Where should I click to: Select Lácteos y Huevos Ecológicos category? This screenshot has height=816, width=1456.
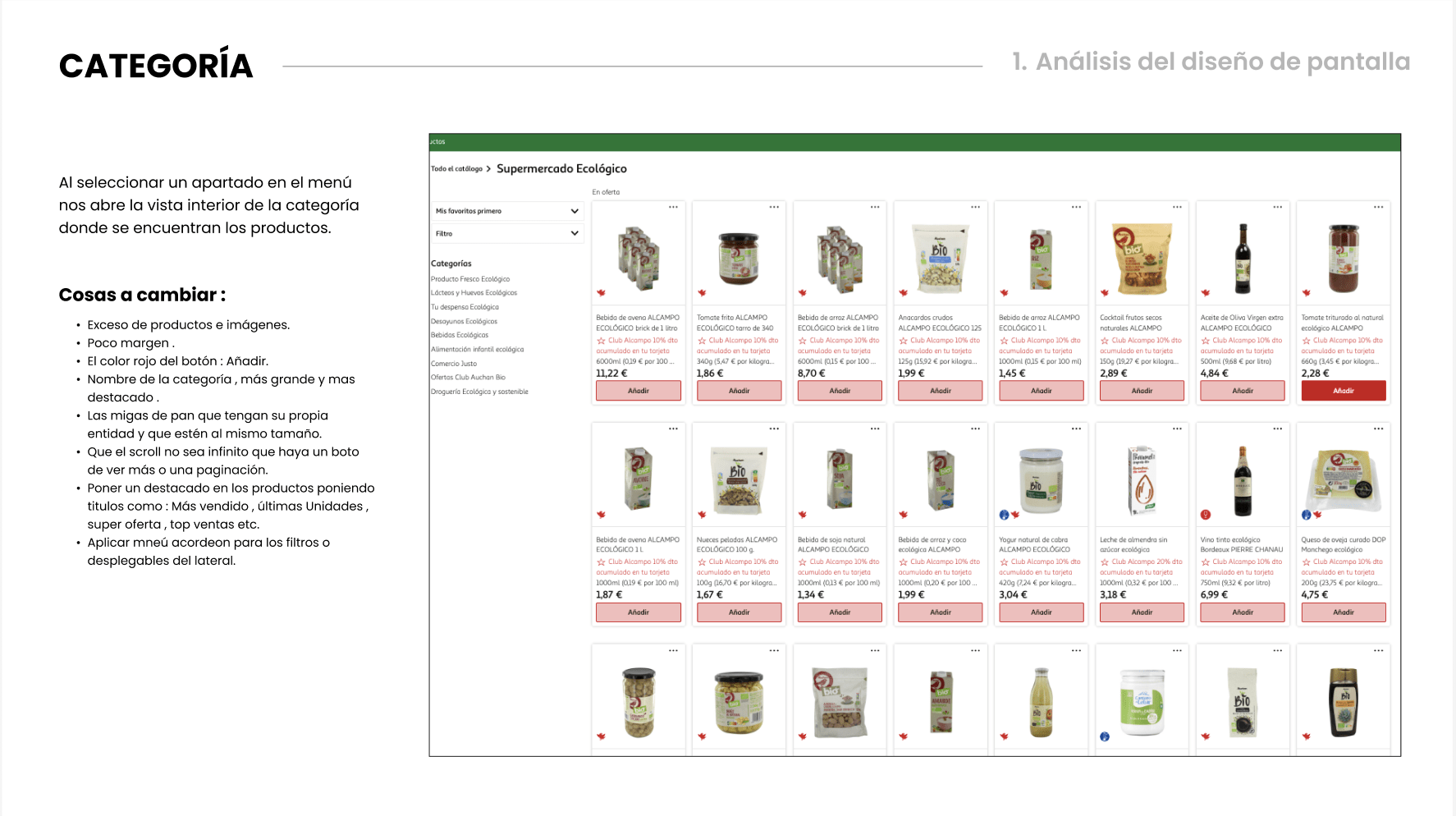point(474,293)
